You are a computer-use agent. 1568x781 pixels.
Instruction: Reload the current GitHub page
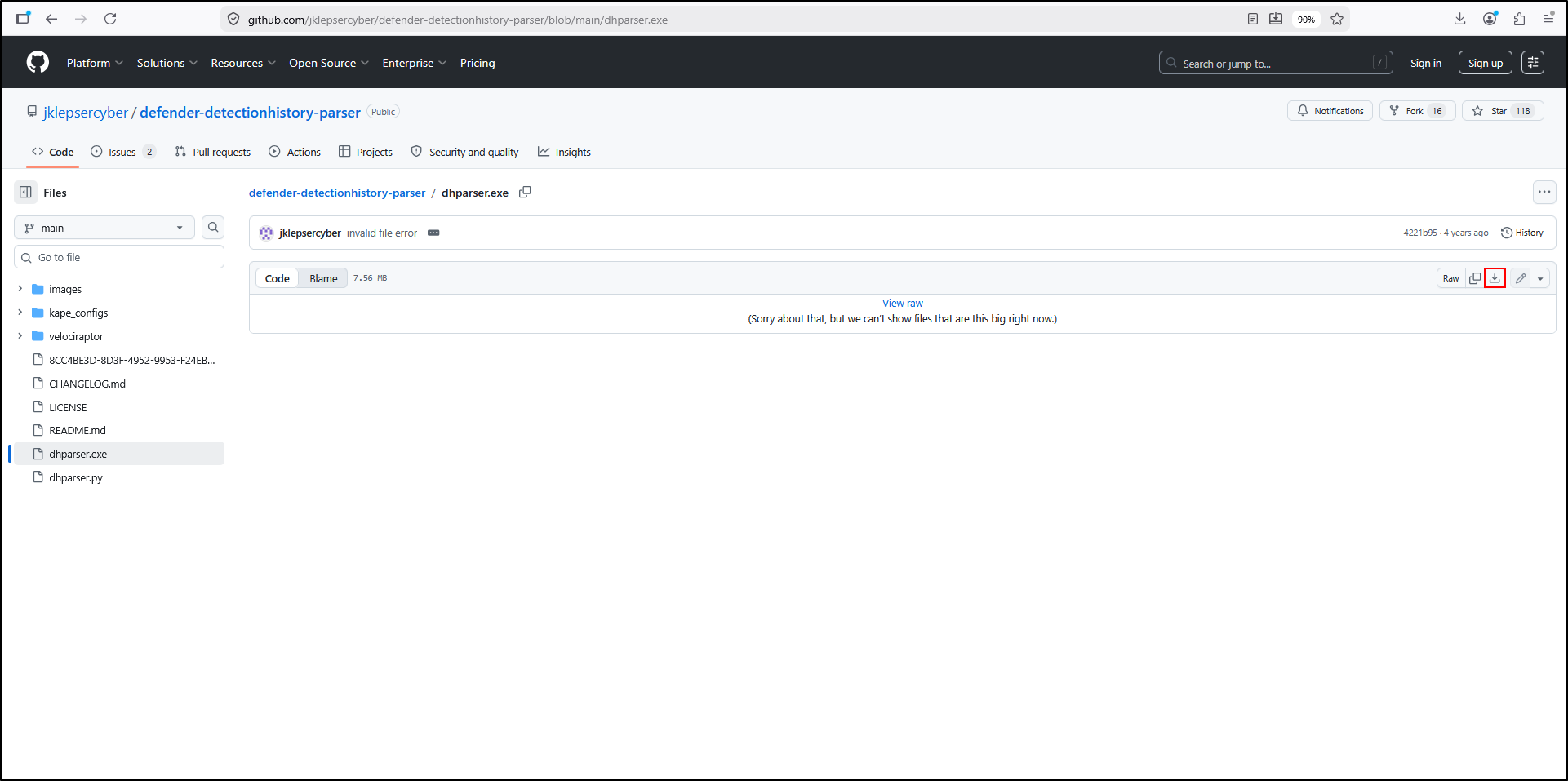click(x=110, y=19)
